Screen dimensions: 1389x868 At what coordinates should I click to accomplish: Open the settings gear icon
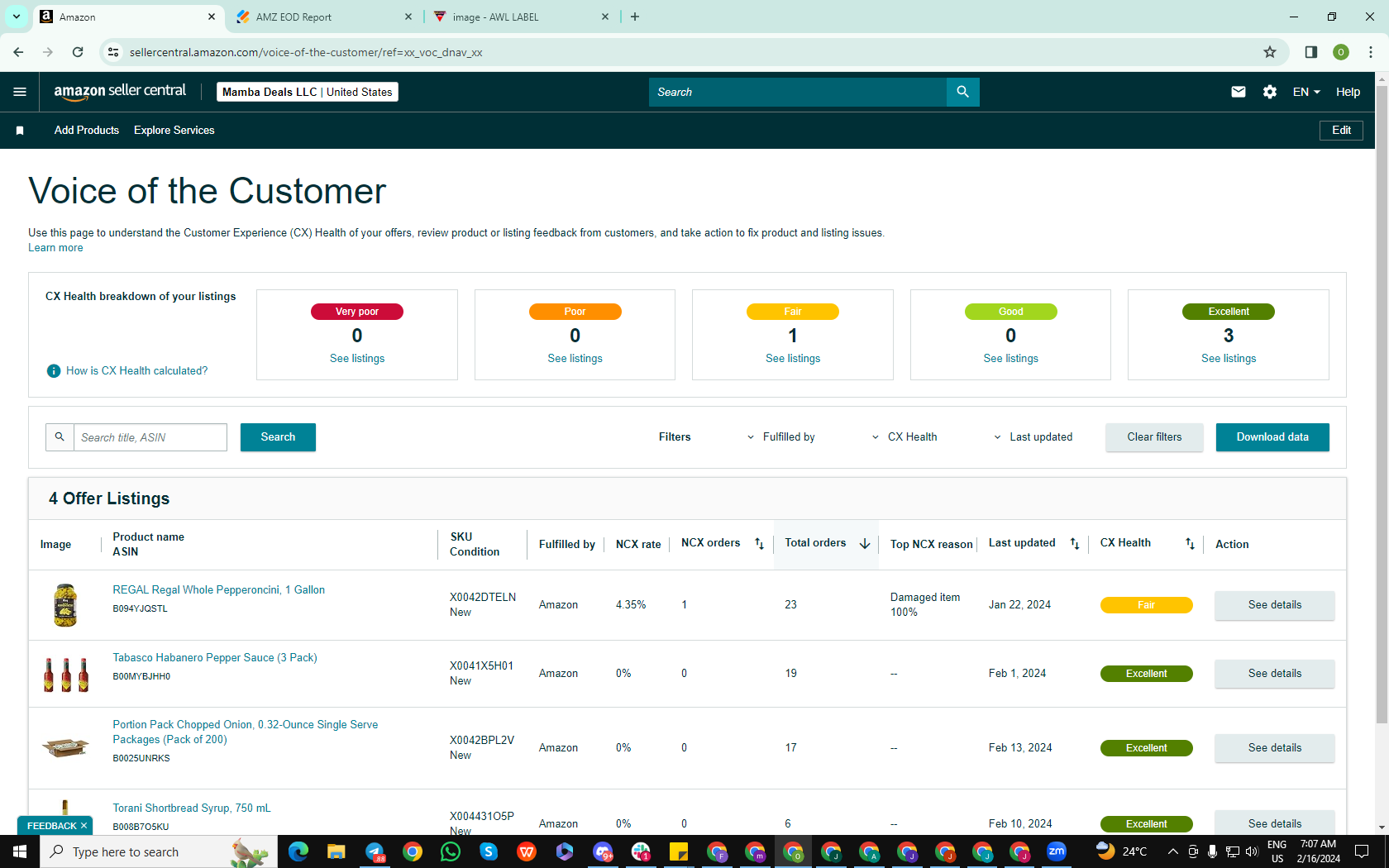click(x=1270, y=92)
